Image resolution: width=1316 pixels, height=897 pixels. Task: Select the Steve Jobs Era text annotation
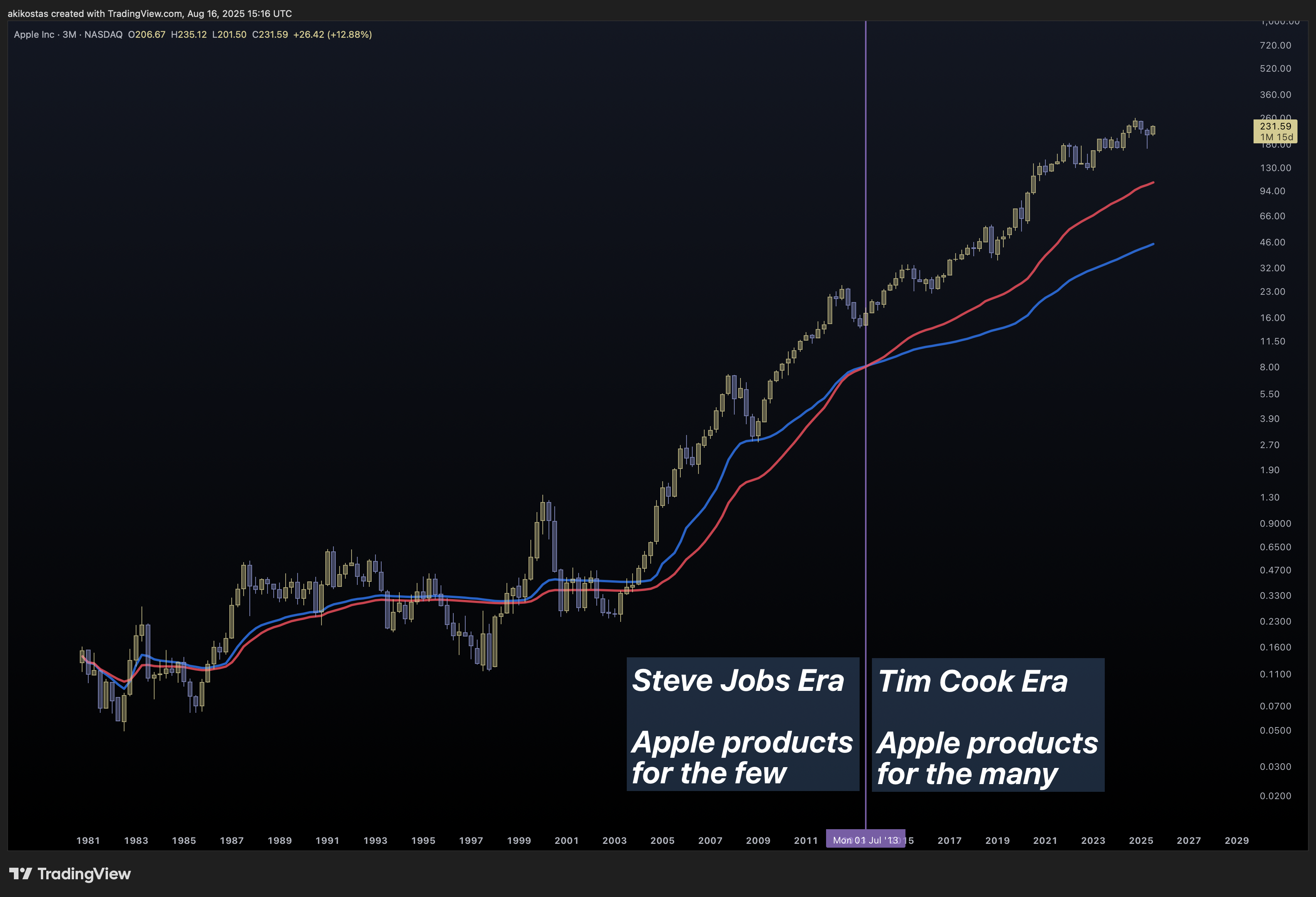click(743, 724)
